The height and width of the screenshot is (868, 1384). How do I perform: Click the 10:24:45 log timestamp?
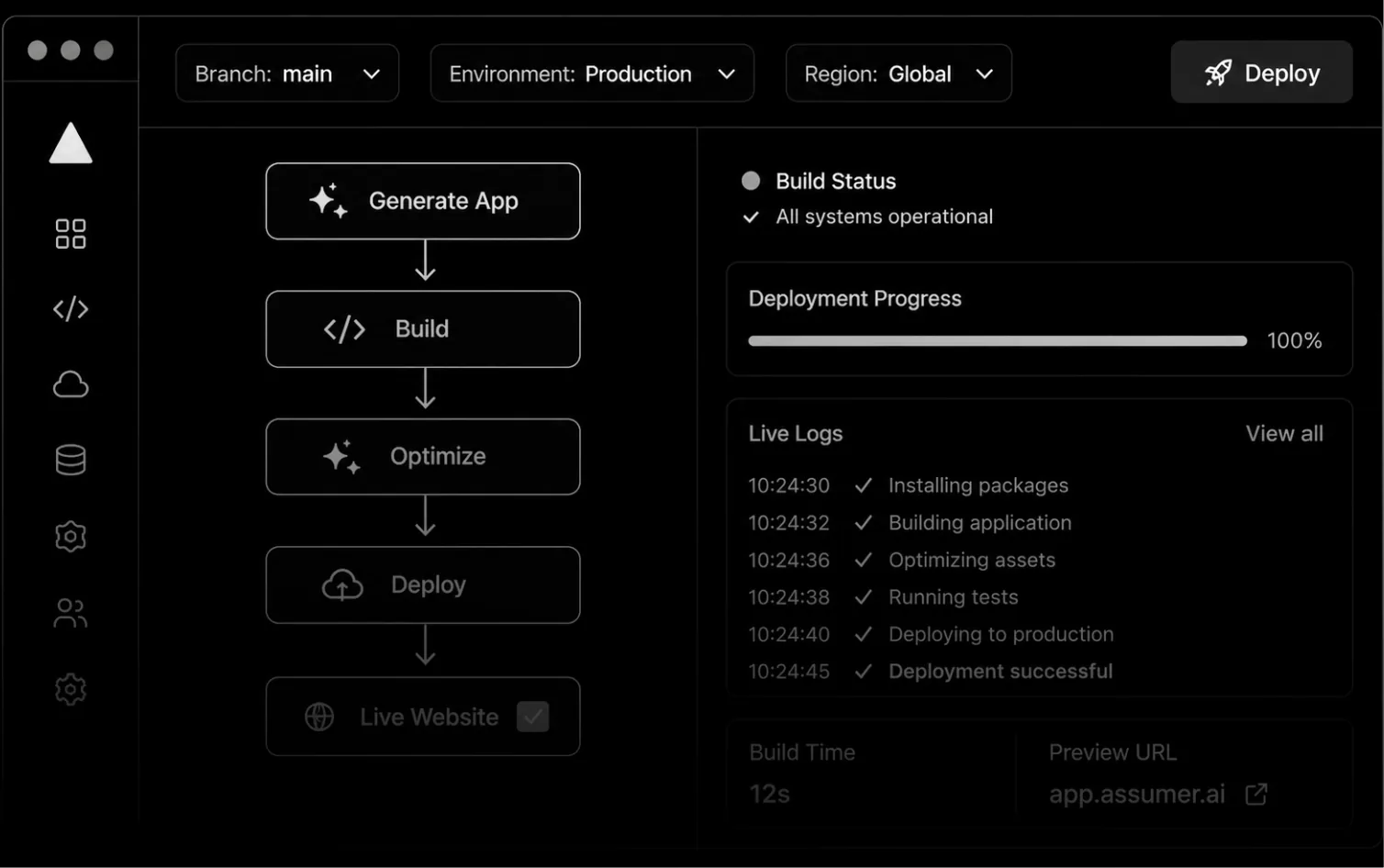pos(788,672)
